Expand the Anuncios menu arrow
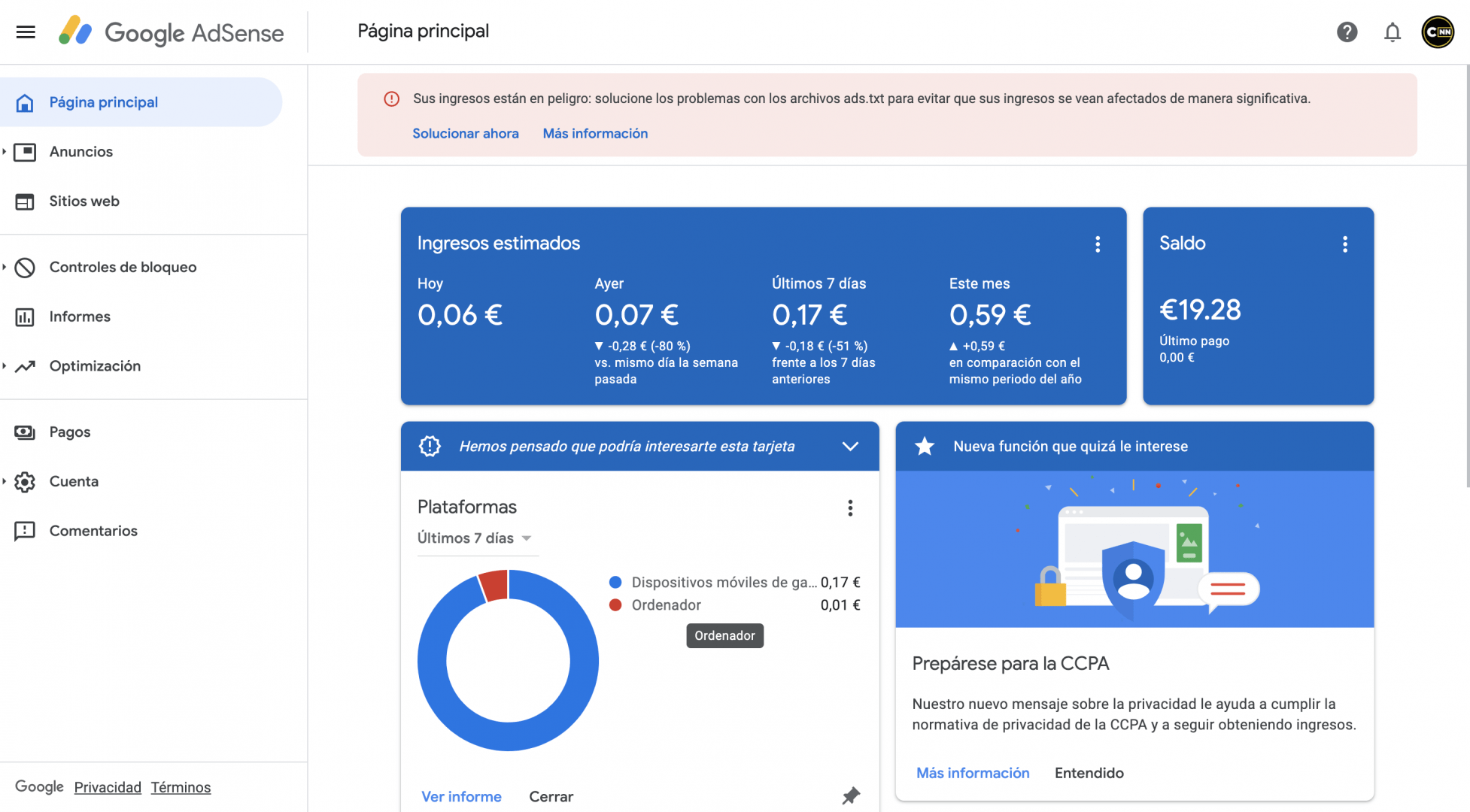The image size is (1470, 812). [5, 152]
